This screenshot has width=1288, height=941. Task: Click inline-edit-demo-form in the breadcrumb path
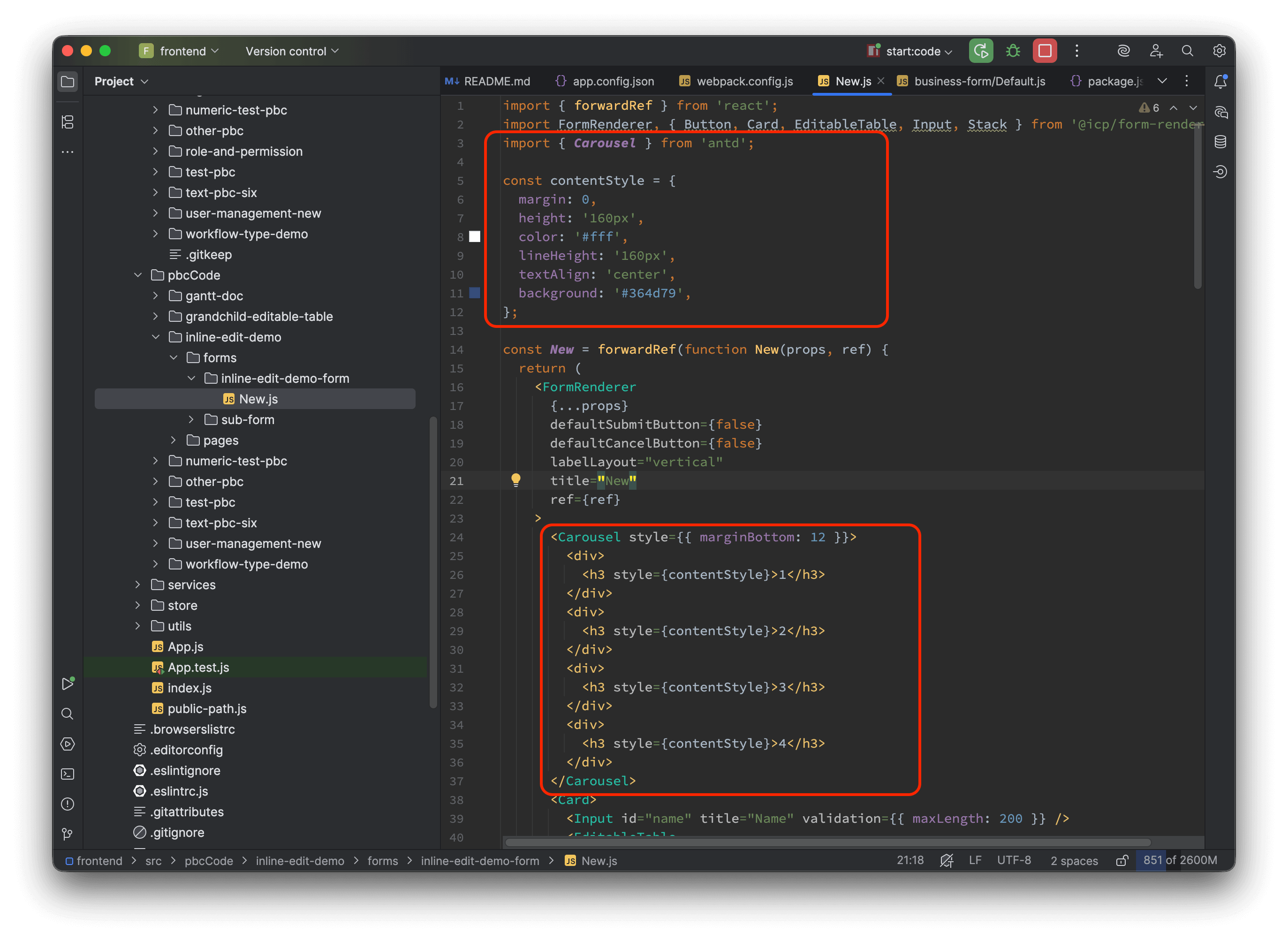tap(479, 861)
